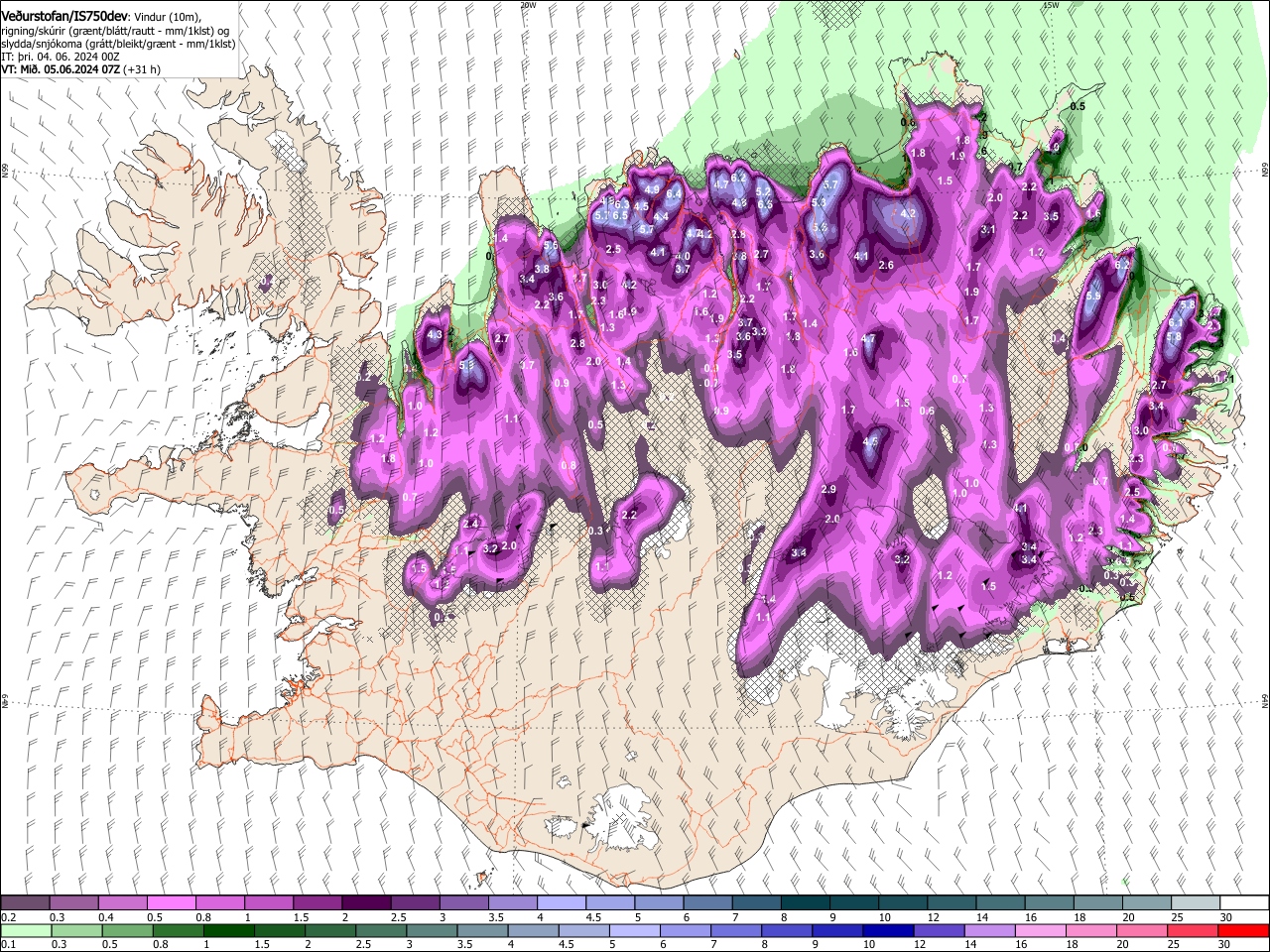Image resolution: width=1270 pixels, height=952 pixels.
Task: Pick upper scale swatch between 3 and 3.5
Action: (x=463, y=903)
